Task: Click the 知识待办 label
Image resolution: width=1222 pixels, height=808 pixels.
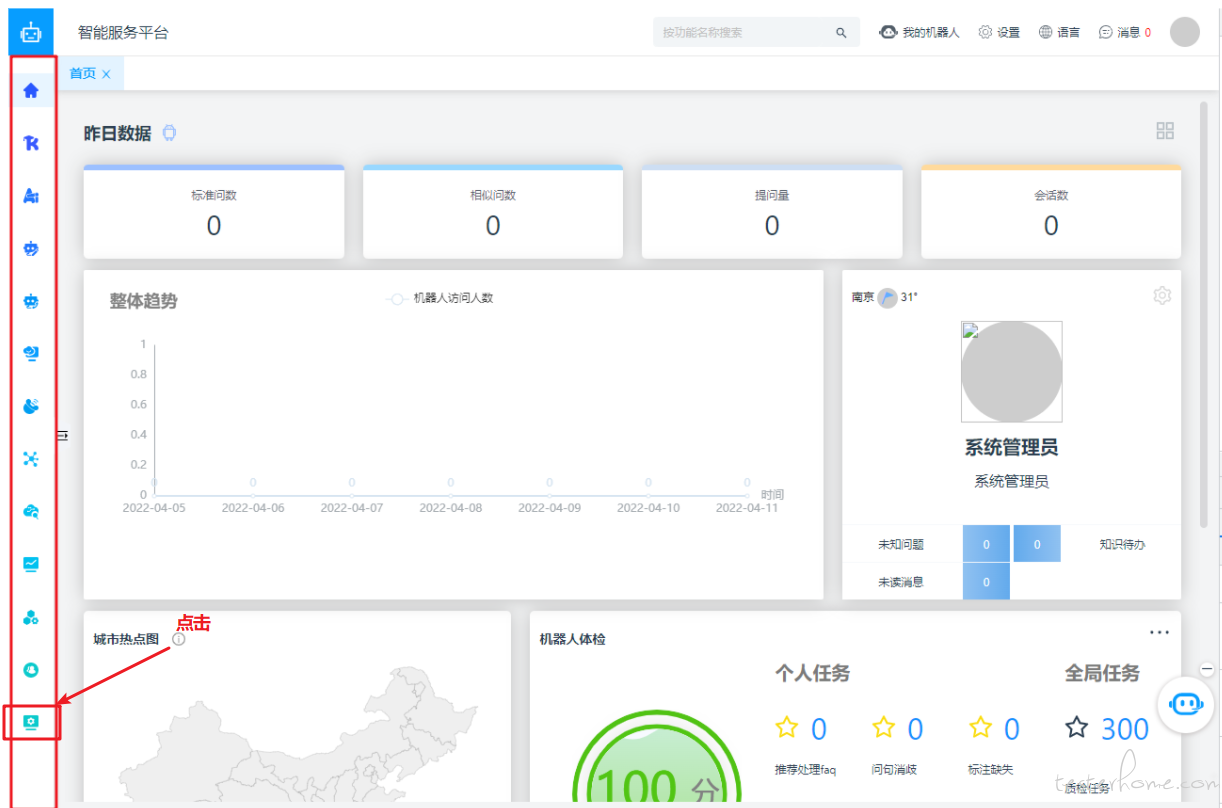Action: (1122, 545)
